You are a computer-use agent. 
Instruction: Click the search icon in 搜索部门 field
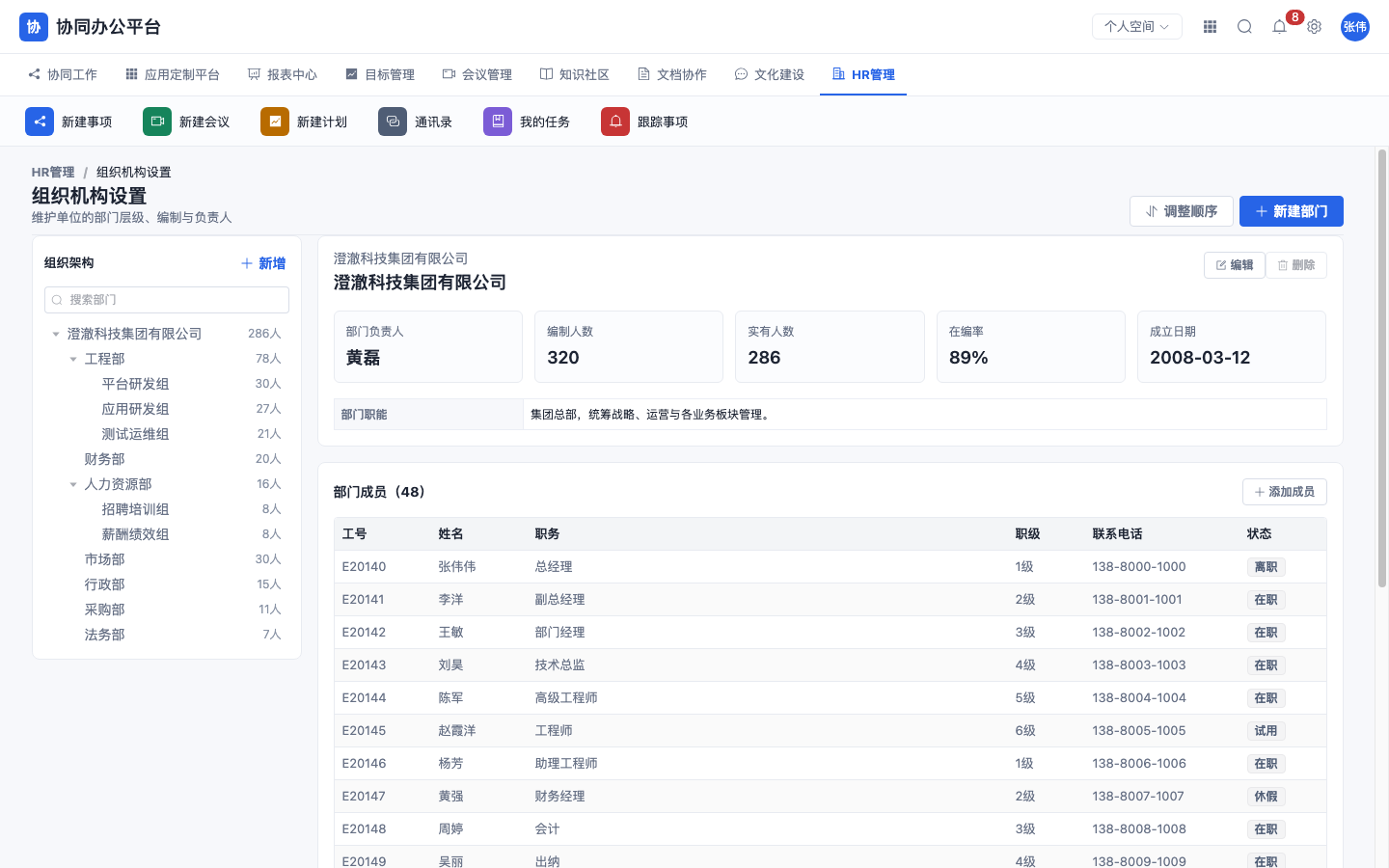click(57, 300)
